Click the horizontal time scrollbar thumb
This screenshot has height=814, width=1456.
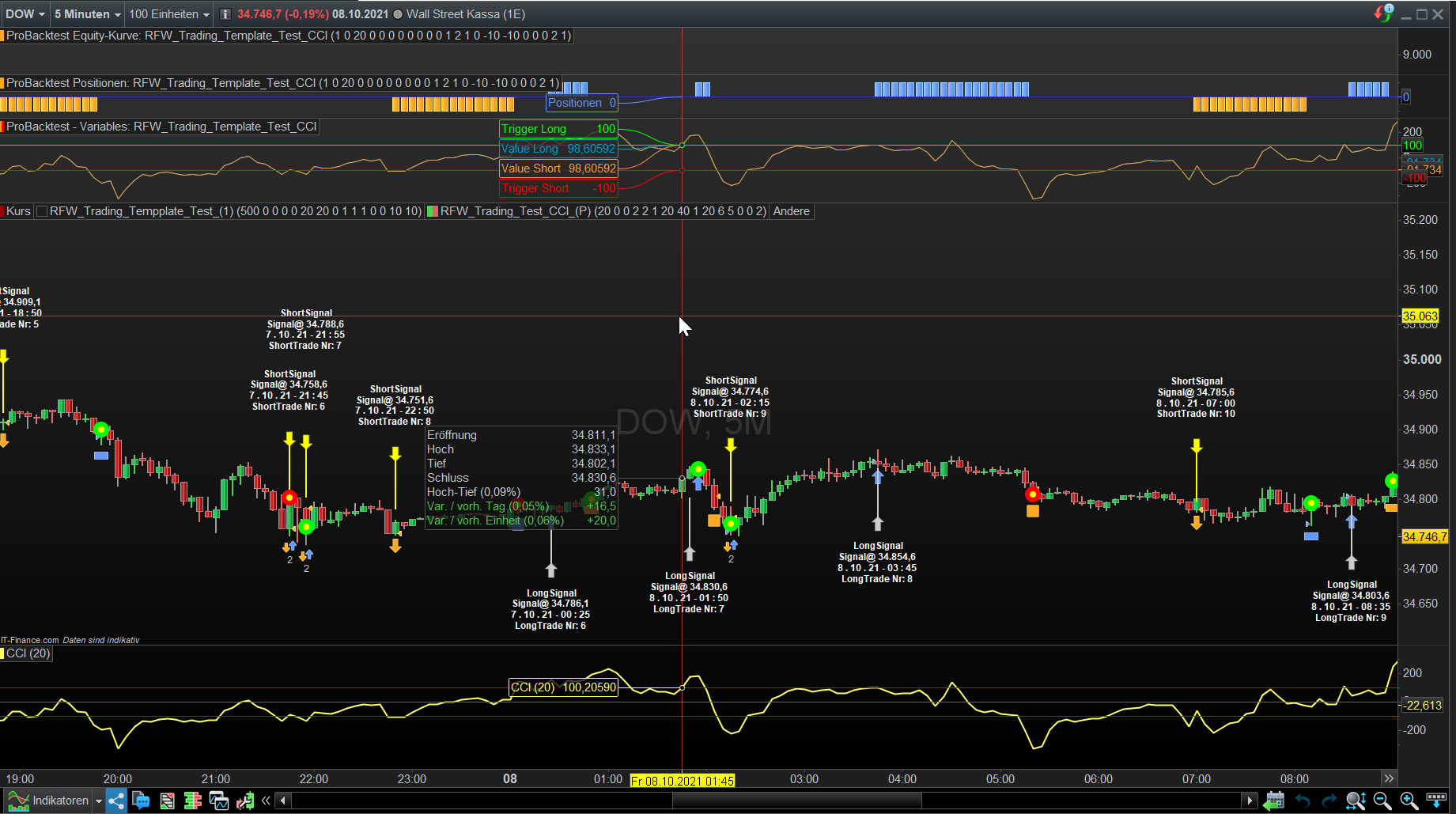[797, 801]
